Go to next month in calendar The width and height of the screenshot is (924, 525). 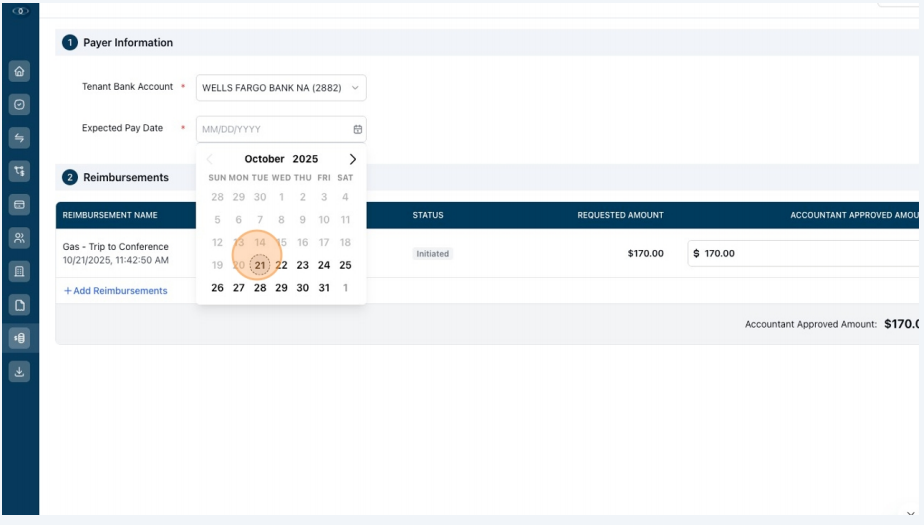click(x=352, y=159)
